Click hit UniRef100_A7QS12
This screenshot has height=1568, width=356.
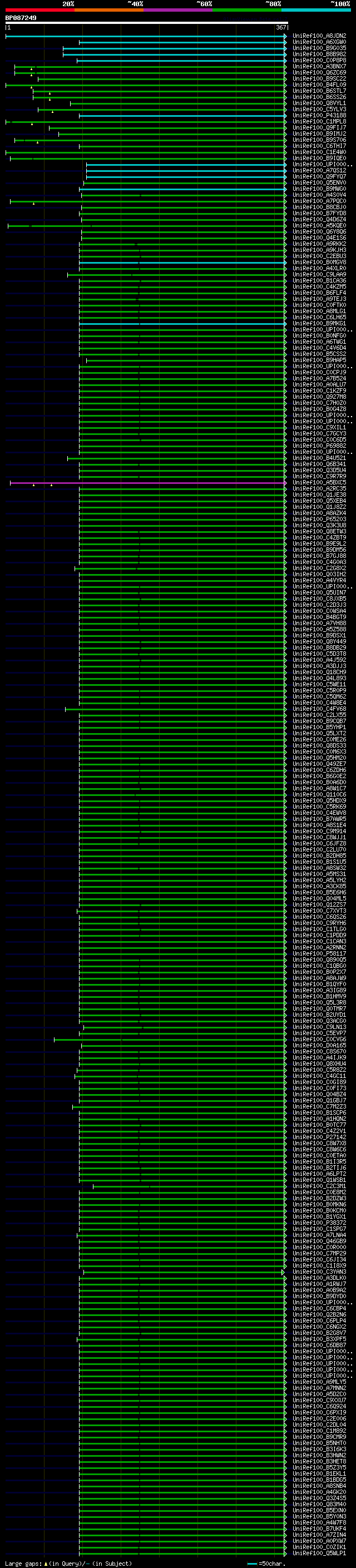(x=319, y=170)
